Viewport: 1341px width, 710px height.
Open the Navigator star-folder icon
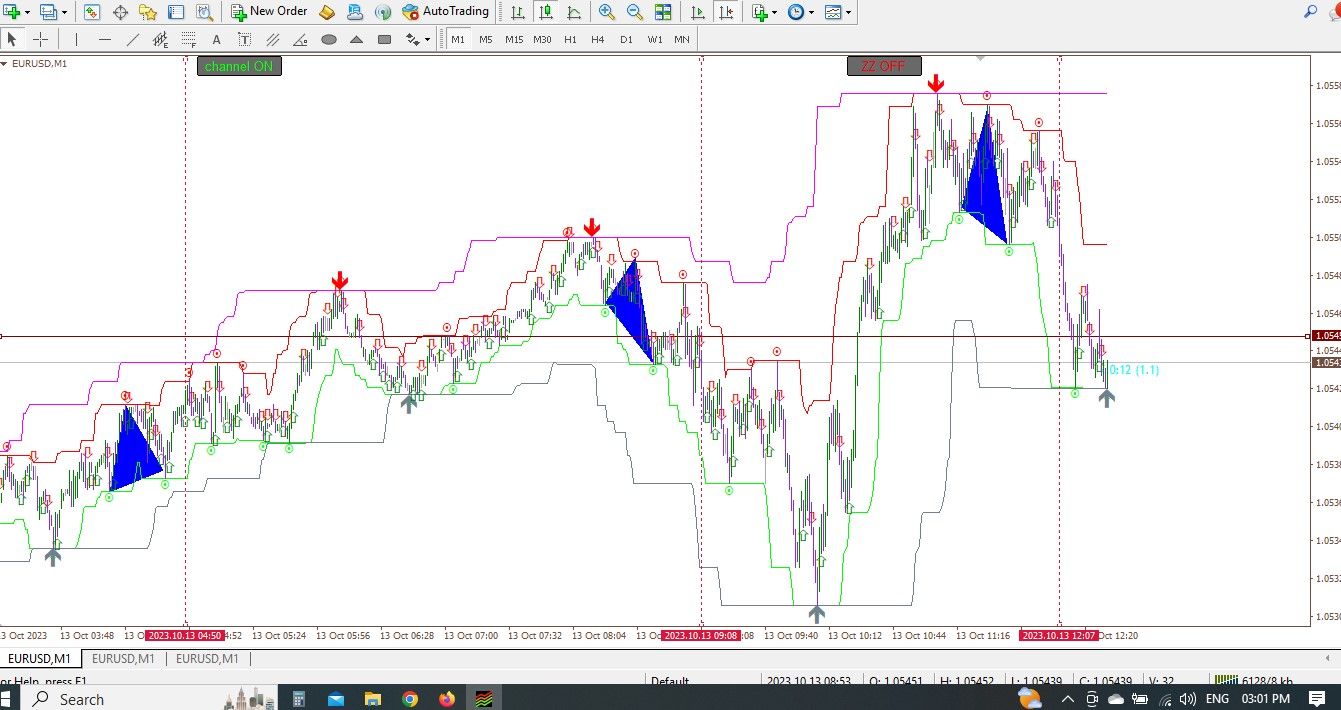(x=148, y=12)
